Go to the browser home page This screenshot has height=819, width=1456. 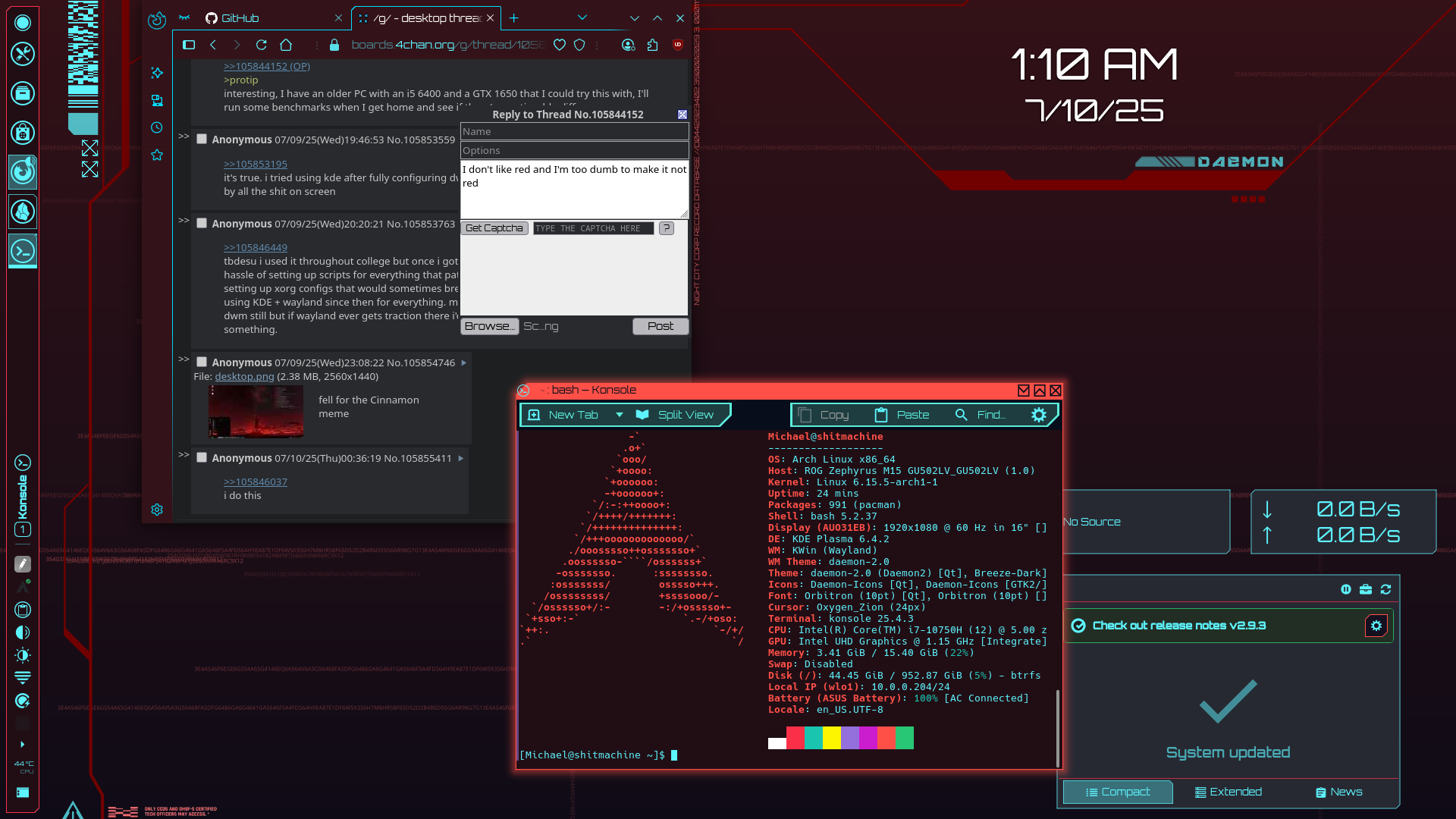pyautogui.click(x=286, y=45)
